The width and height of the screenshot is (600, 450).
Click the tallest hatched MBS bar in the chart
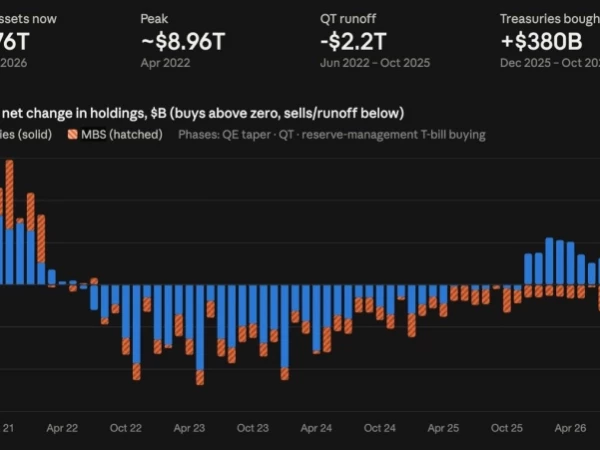(10, 194)
